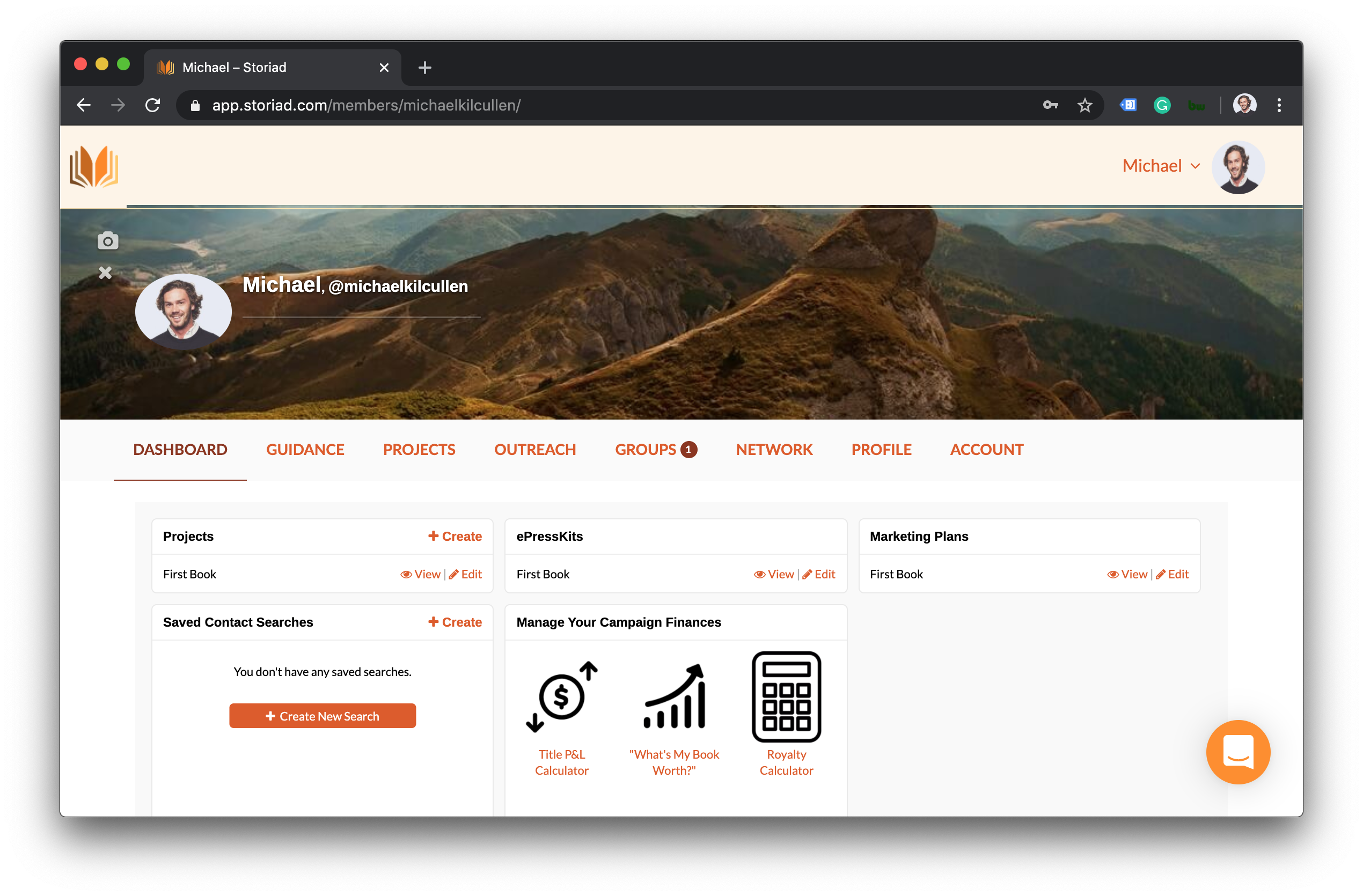
Task: Remove cover image with X icon
Action: (105, 273)
